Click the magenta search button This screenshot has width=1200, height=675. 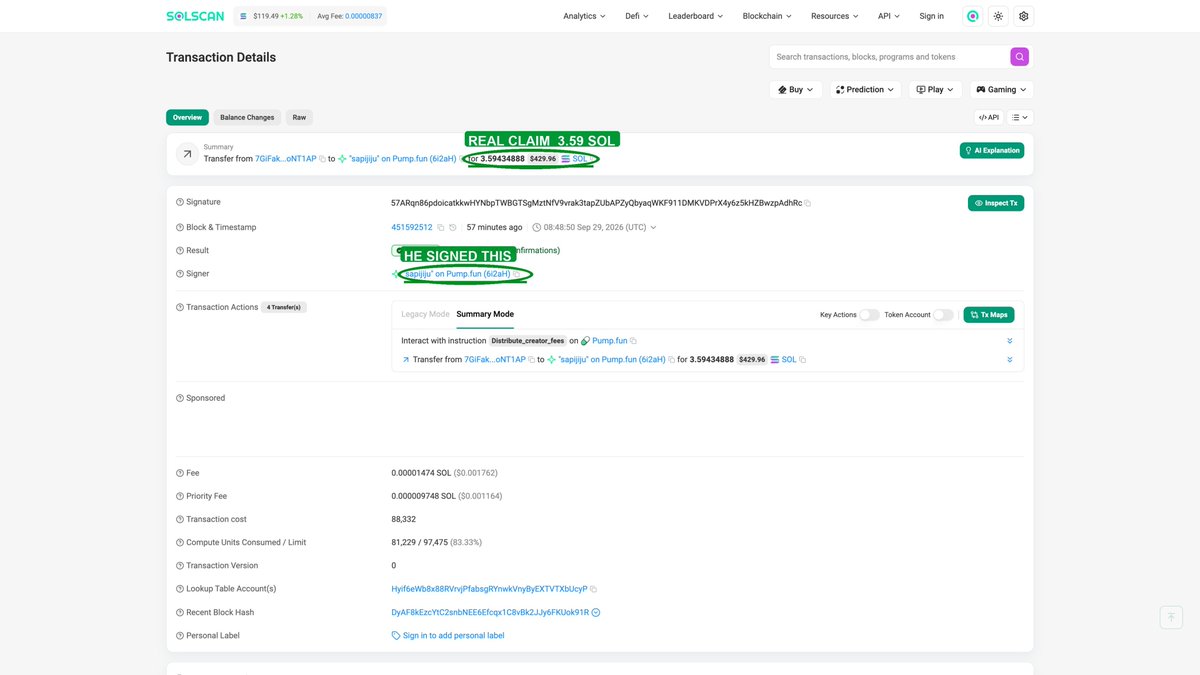click(1019, 57)
